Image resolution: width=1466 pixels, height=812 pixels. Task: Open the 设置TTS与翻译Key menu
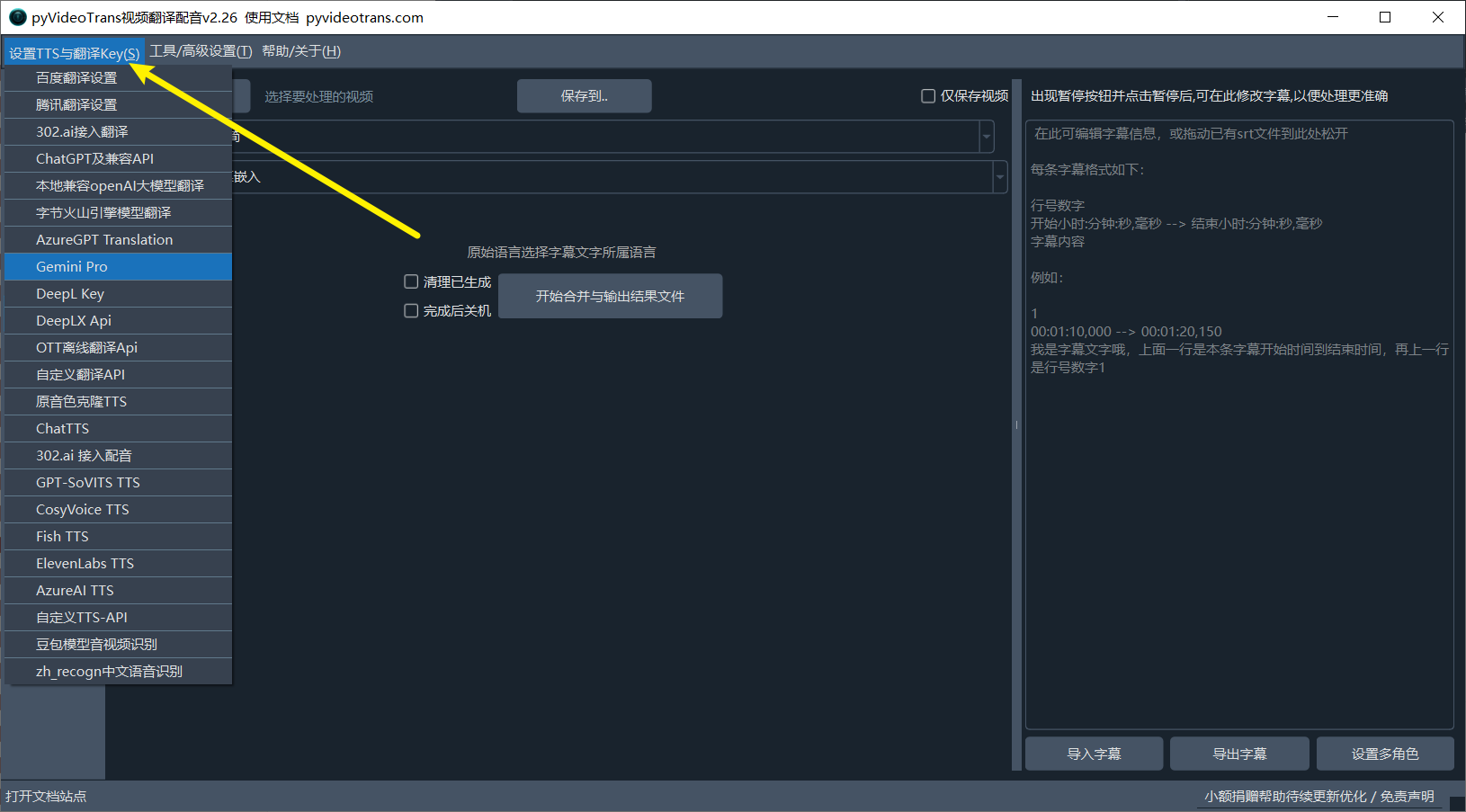[x=74, y=52]
